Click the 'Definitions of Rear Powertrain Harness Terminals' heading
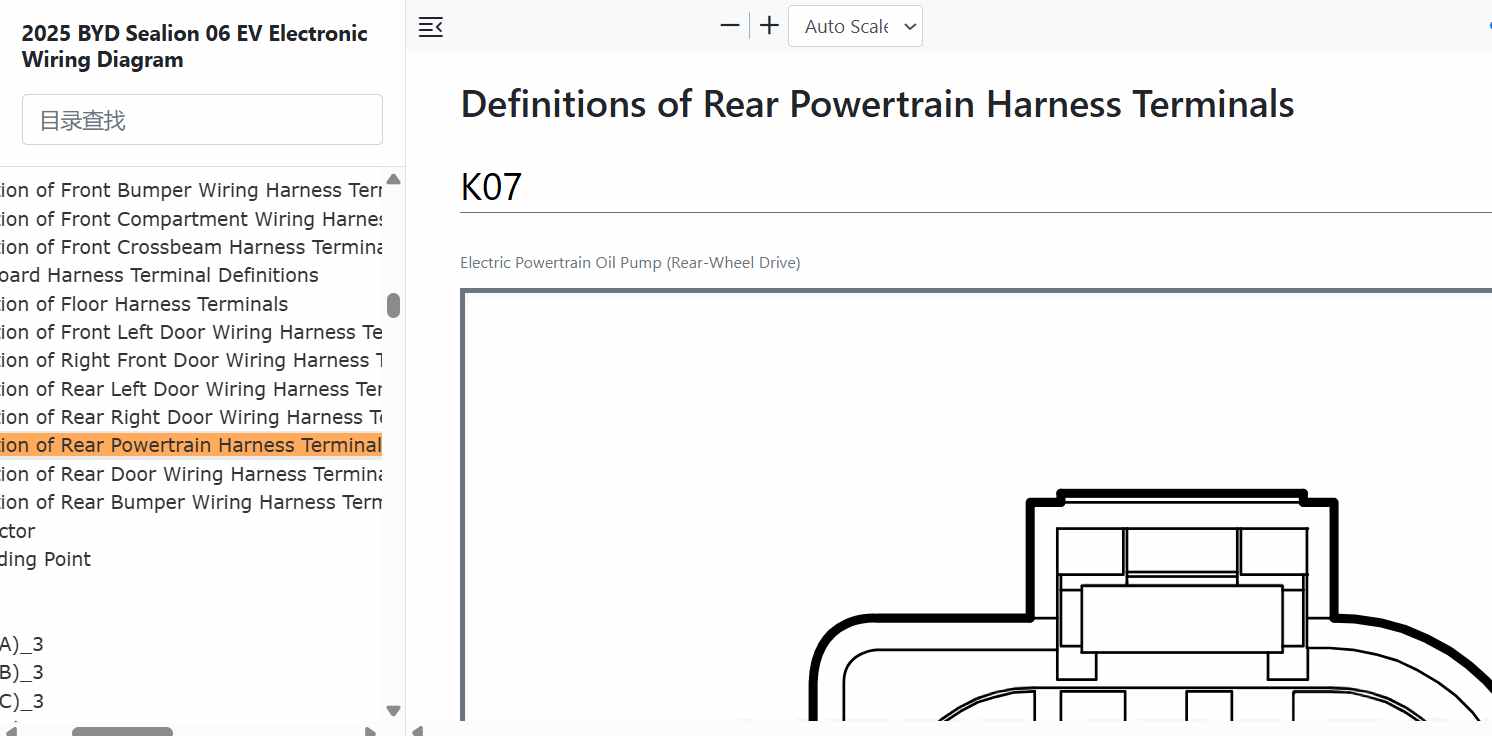Screen dimensions: 1492x736 click(877, 104)
